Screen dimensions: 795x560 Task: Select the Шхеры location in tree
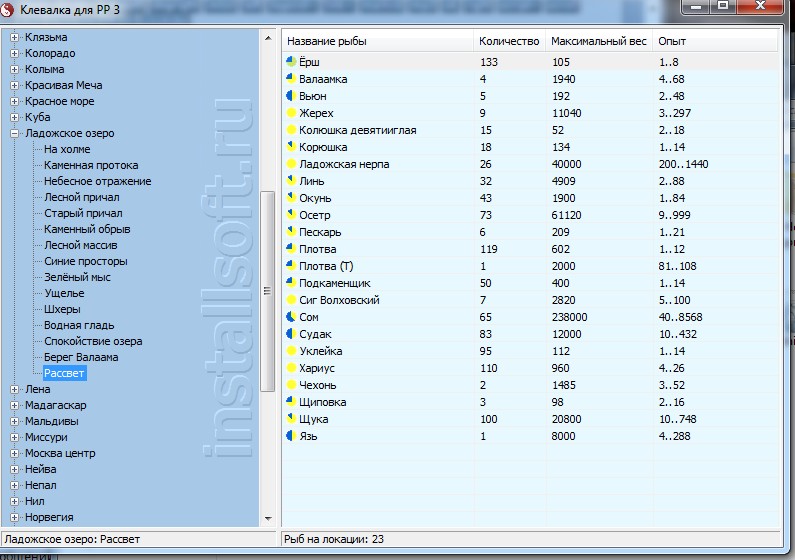click(62, 309)
